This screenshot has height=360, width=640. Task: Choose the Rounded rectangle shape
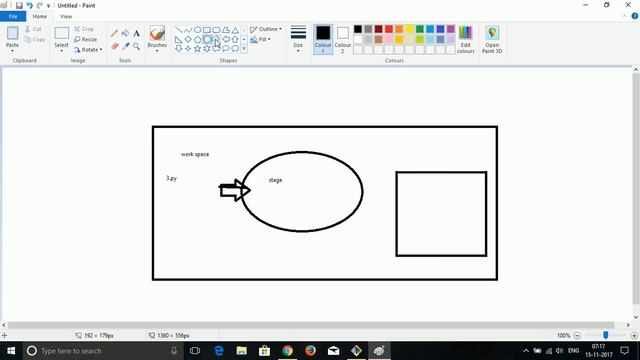click(216, 30)
